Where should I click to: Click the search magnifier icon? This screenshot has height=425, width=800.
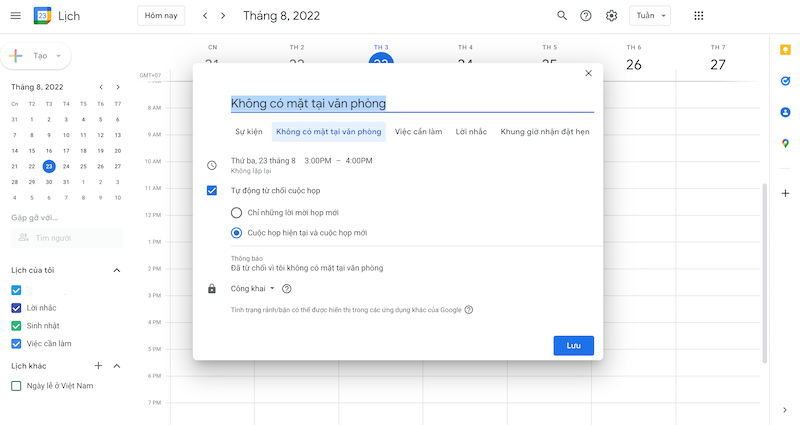[561, 16]
